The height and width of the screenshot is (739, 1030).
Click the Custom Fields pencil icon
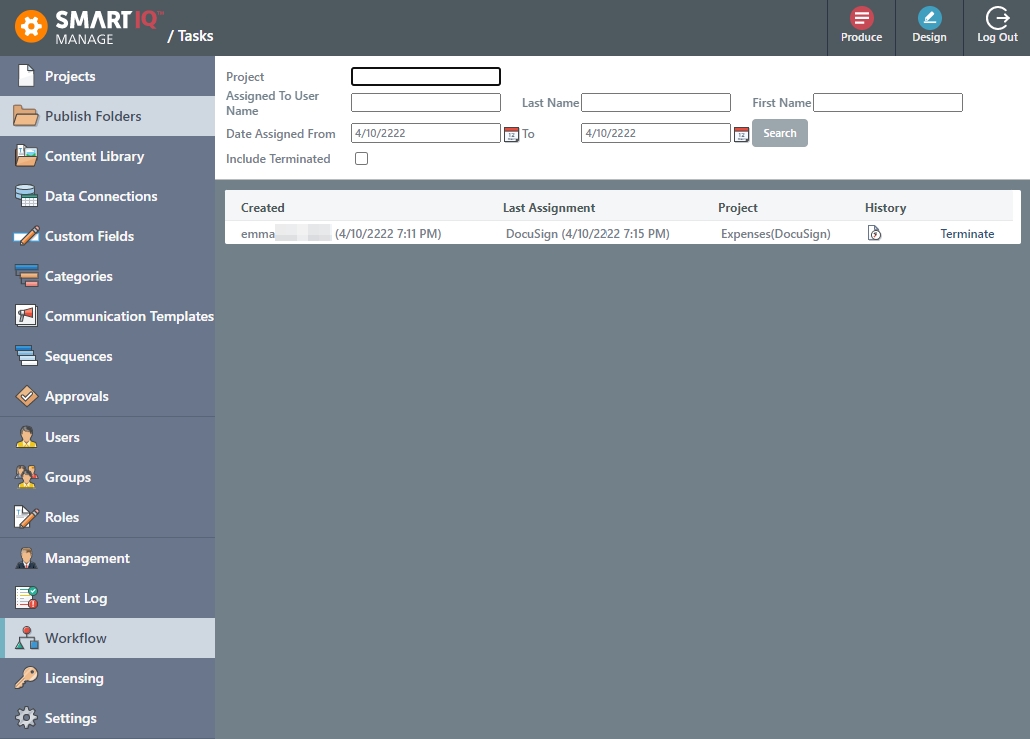(26, 236)
